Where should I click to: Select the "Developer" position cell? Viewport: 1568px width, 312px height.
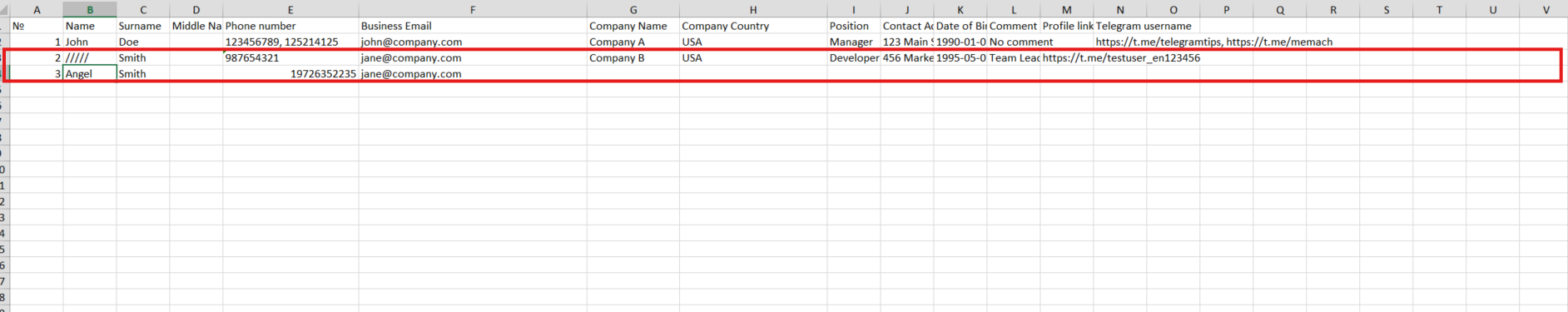[854, 57]
